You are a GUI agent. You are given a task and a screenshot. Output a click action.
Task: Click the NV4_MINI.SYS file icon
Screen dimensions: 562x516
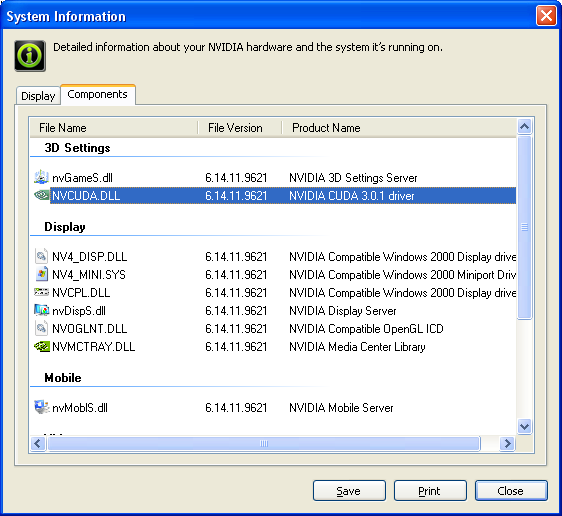pyautogui.click(x=41, y=274)
